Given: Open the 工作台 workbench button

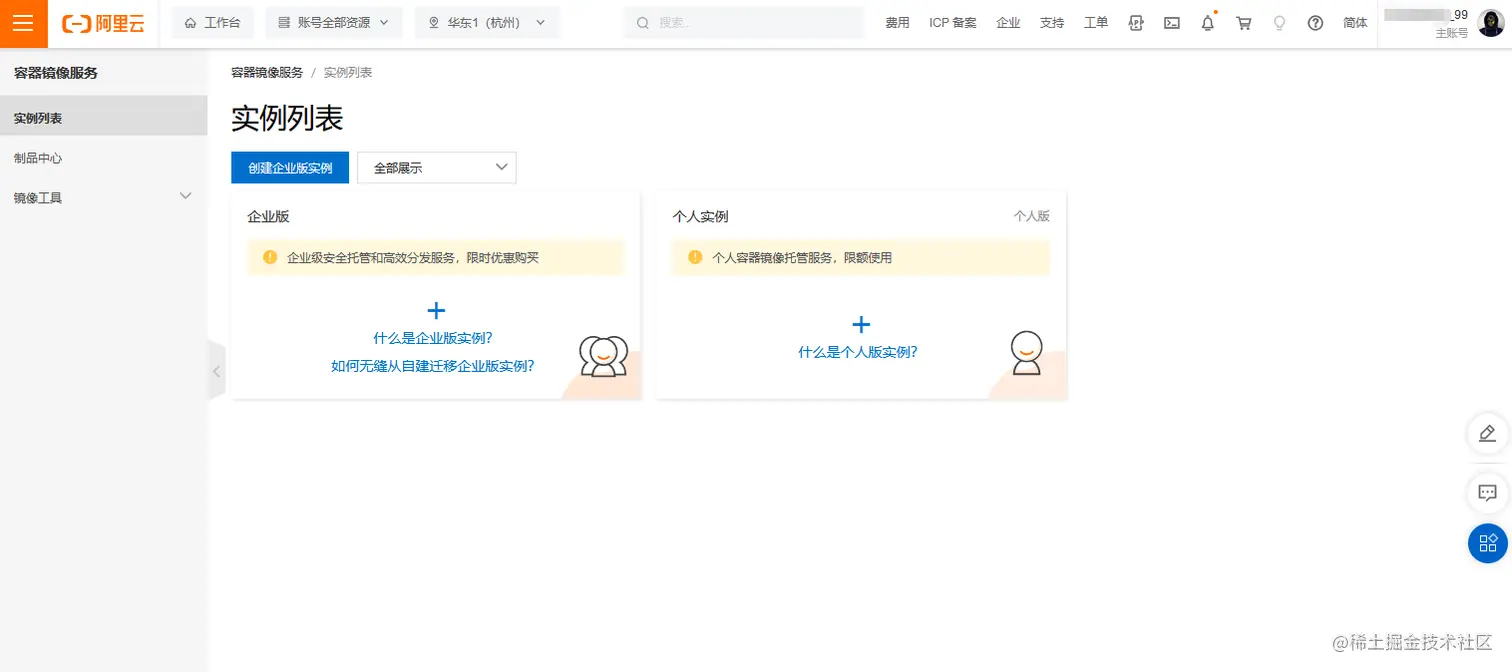Looking at the screenshot, I should pos(212,23).
